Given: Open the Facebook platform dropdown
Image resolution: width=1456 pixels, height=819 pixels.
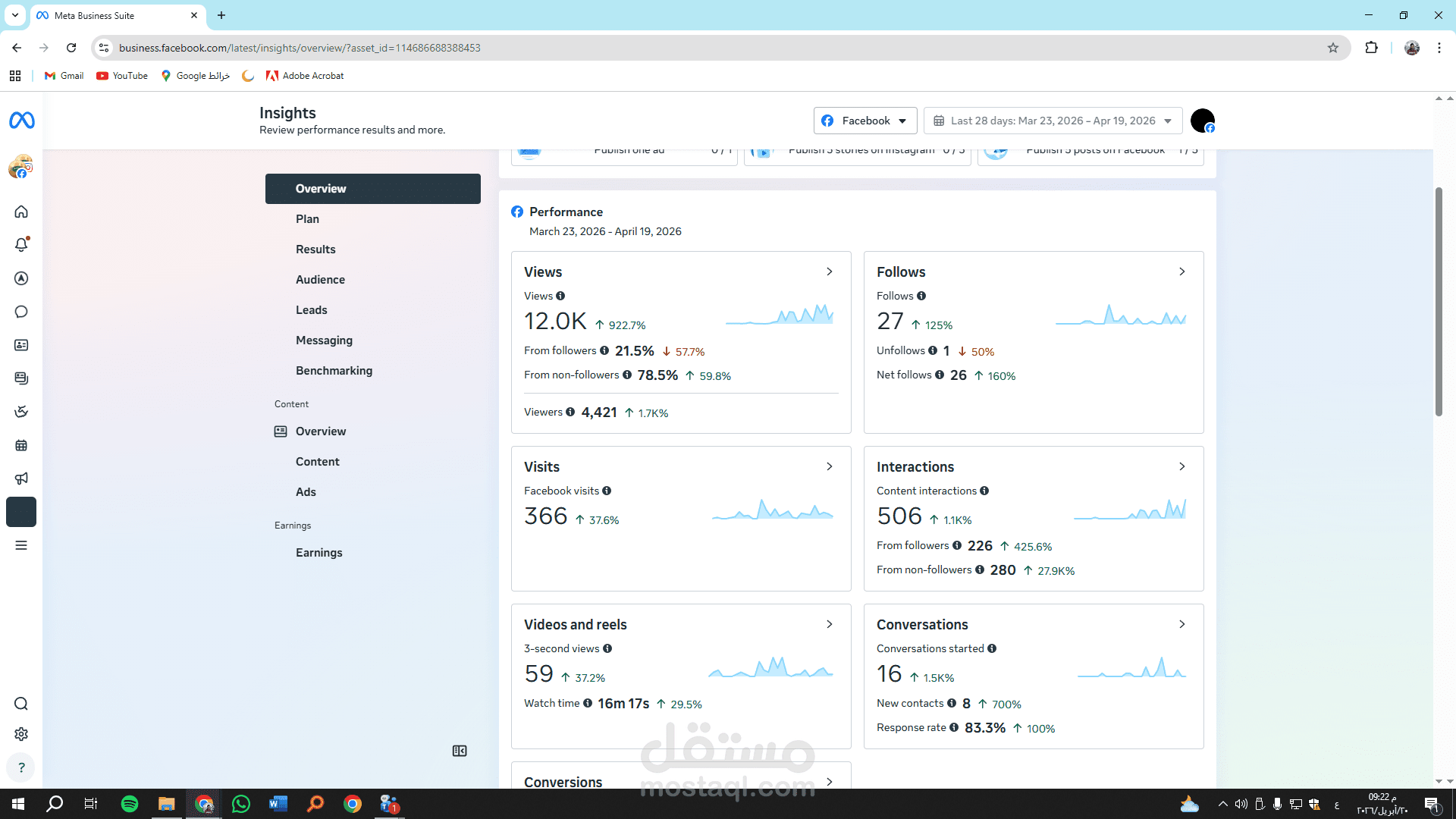Looking at the screenshot, I should (x=865, y=121).
